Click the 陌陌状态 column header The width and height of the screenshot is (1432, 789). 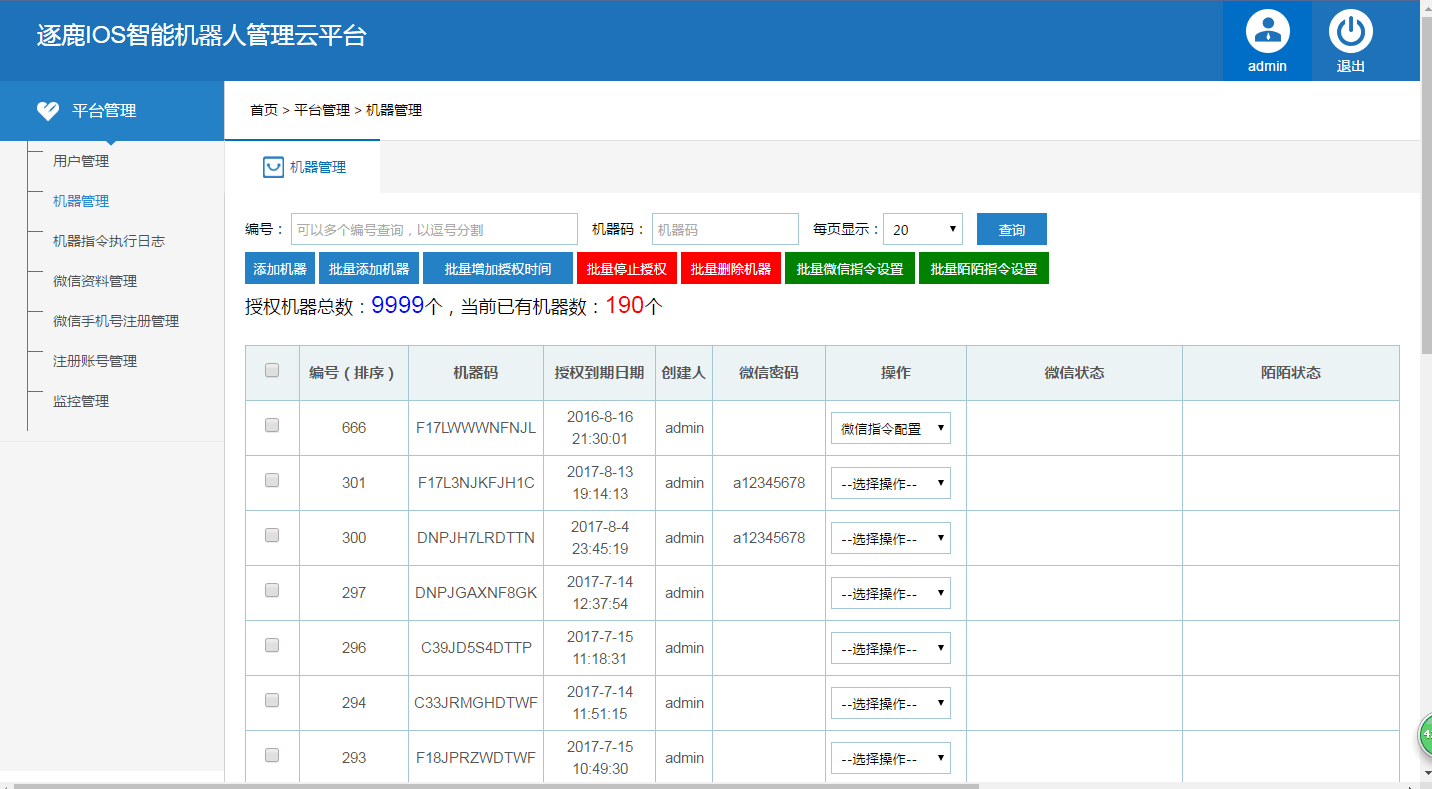pyautogui.click(x=1290, y=372)
